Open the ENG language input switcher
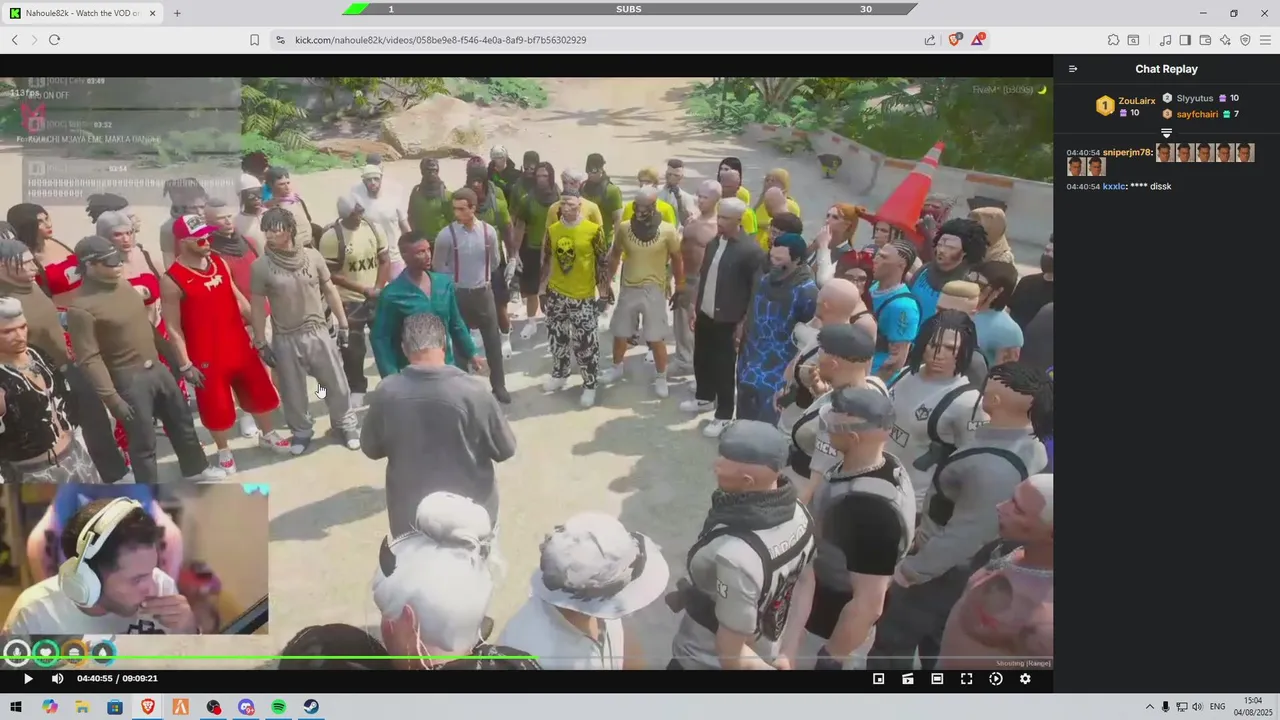 [x=1217, y=707]
